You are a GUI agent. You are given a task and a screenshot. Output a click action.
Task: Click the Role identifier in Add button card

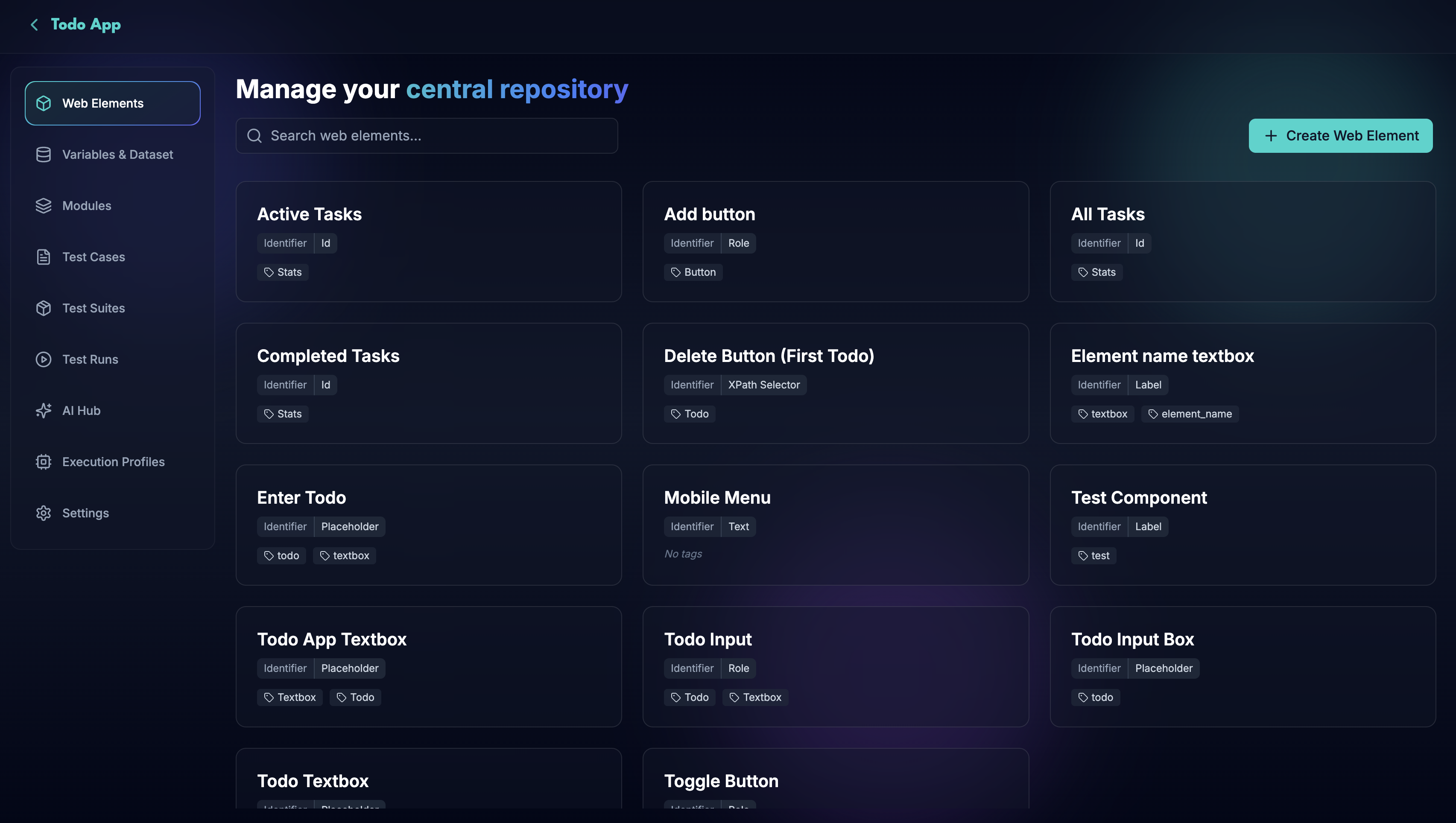(x=738, y=244)
